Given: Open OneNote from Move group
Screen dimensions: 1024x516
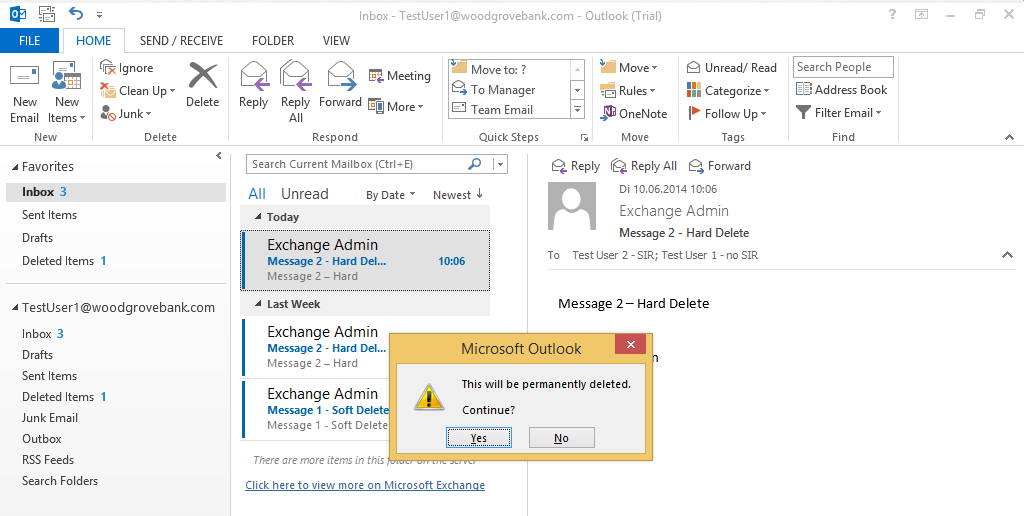Looking at the screenshot, I should click(635, 113).
